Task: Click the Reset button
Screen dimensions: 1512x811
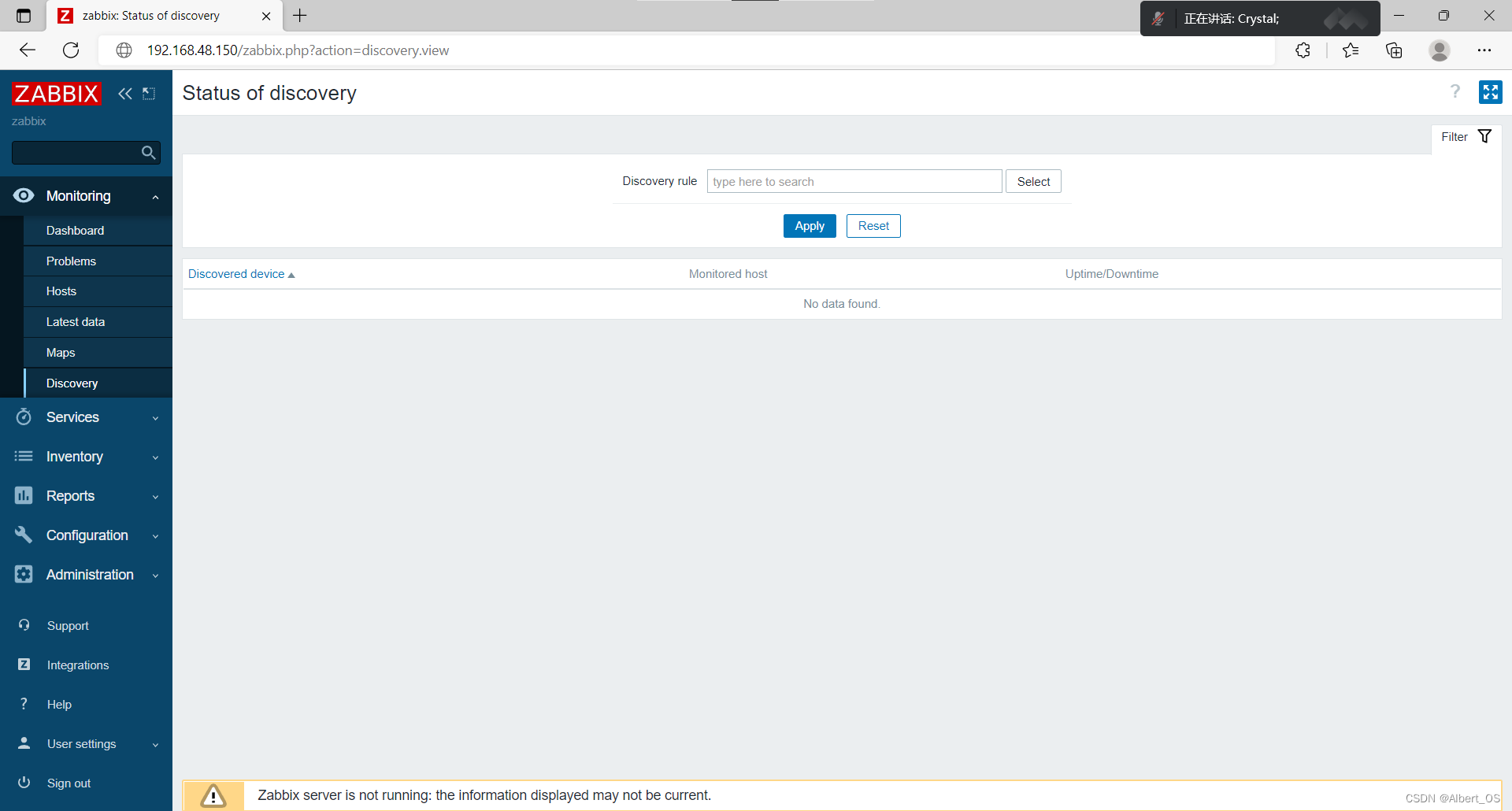Action: coord(873,226)
